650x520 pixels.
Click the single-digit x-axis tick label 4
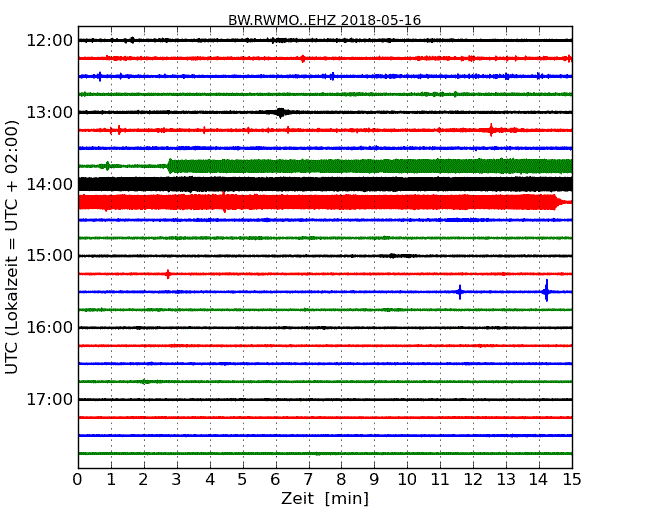point(210,479)
